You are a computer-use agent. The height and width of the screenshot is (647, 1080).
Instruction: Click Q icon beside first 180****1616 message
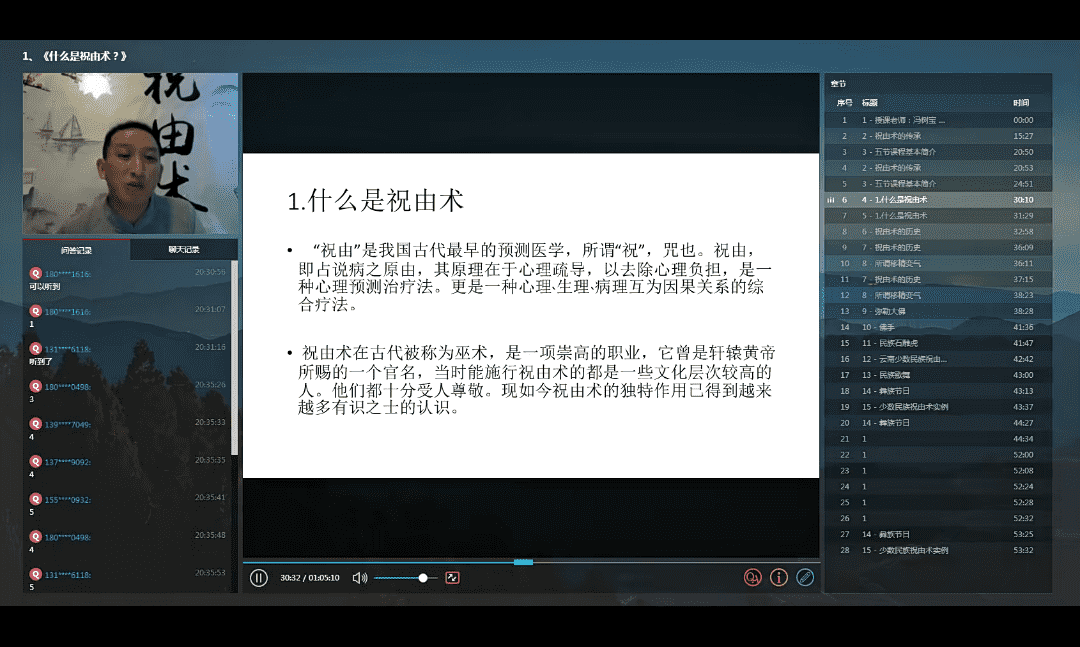[35, 273]
